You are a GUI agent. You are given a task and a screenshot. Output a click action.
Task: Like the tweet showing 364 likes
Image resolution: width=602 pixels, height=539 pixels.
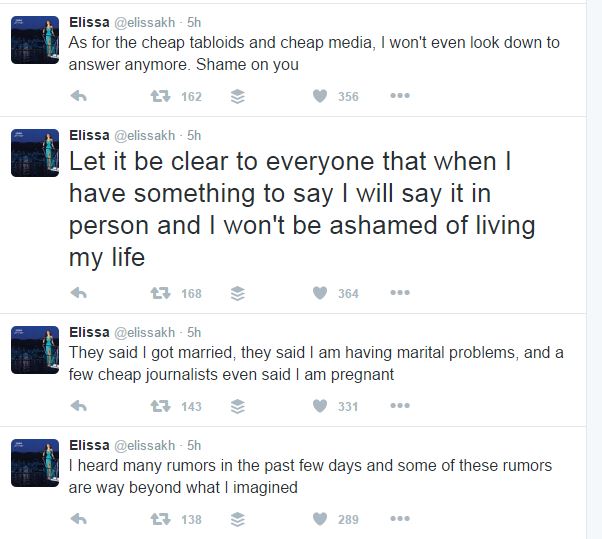320,293
